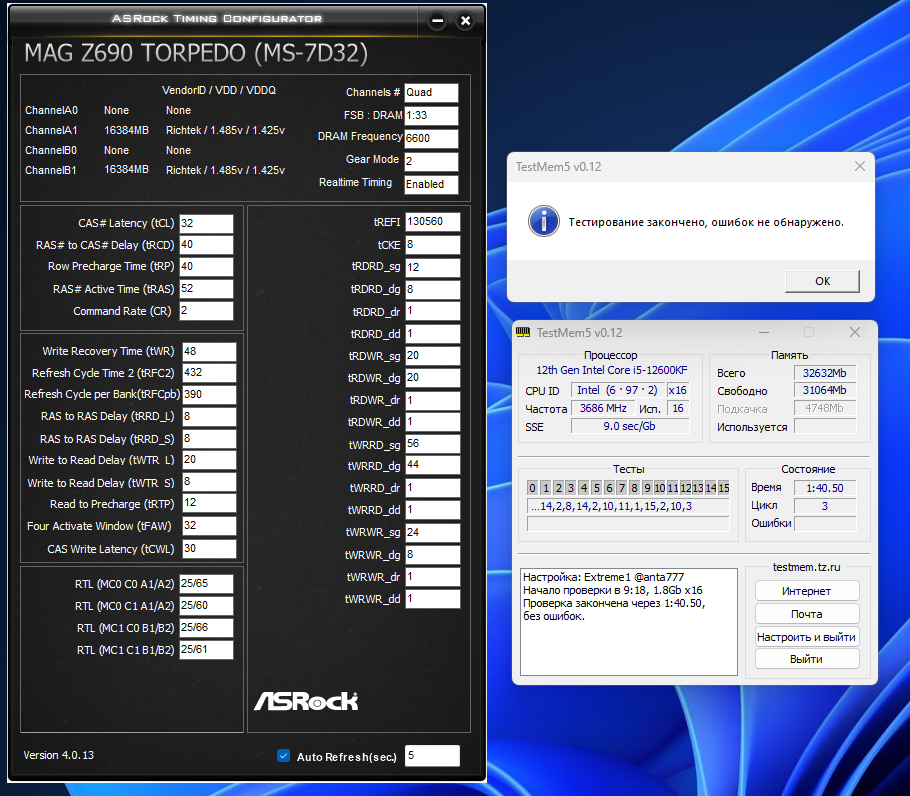Viewport: 910px width, 796px height.
Task: Click the tWRWR_dg value field
Action: coord(432,555)
